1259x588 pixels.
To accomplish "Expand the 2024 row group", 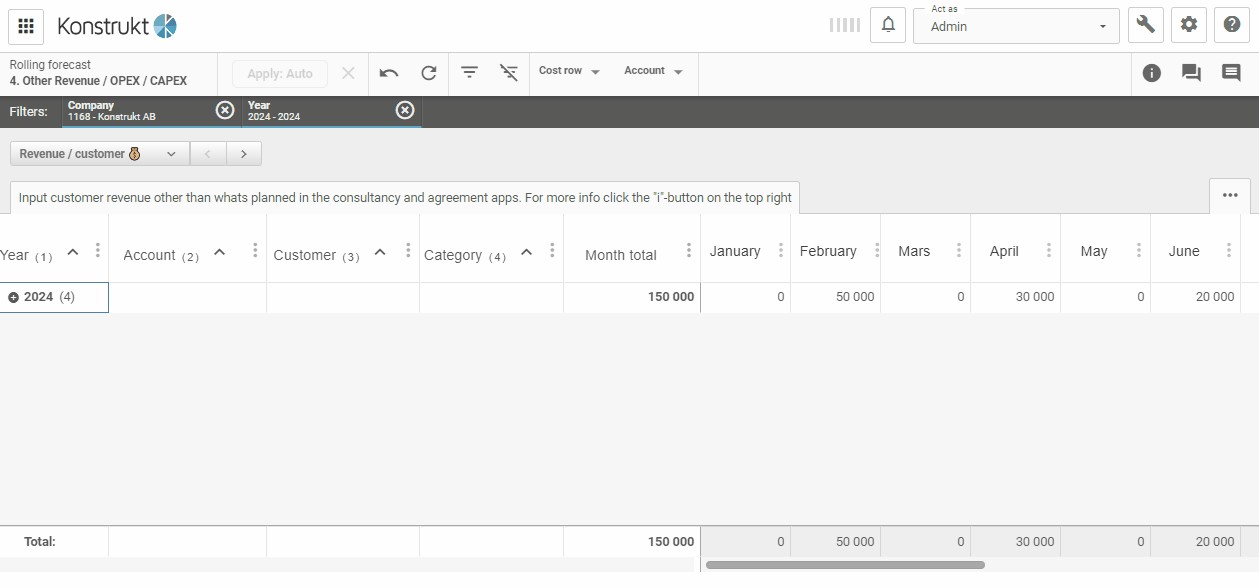I will click(14, 297).
